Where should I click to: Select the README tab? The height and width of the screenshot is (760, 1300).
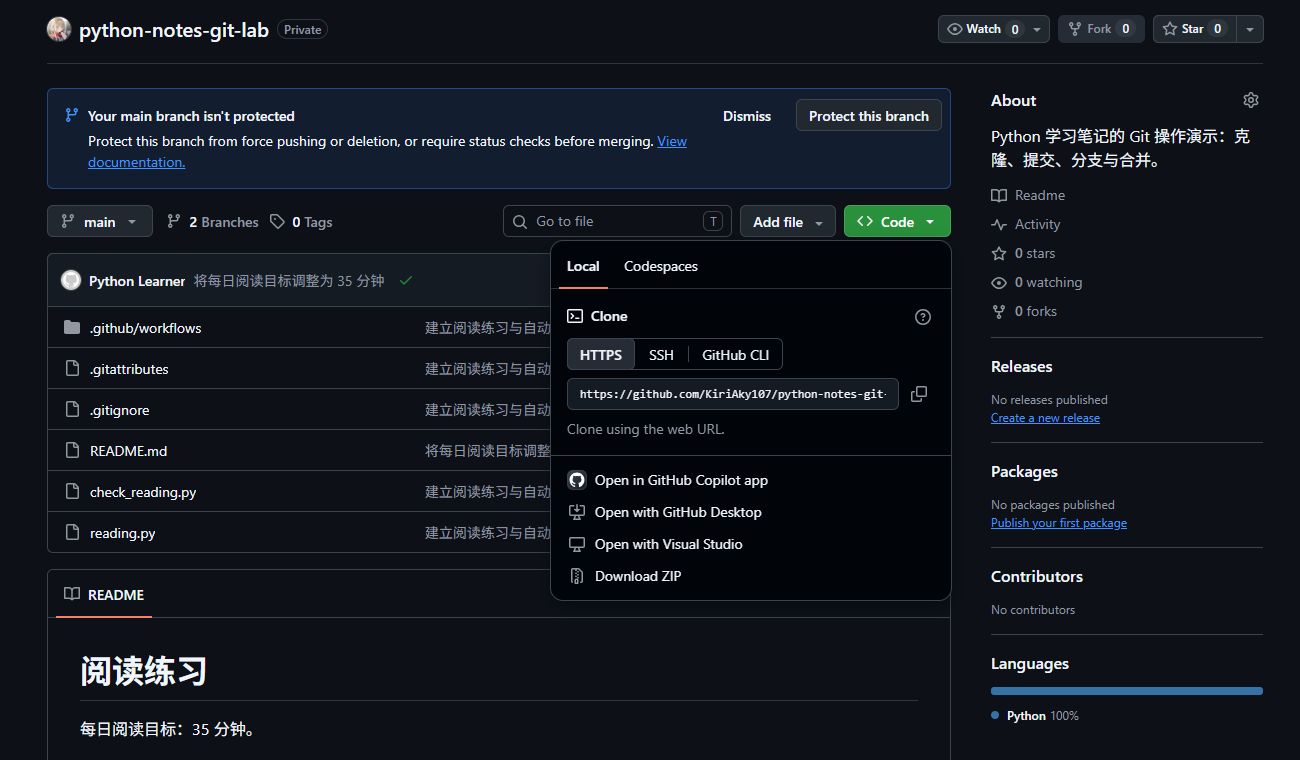coord(104,595)
